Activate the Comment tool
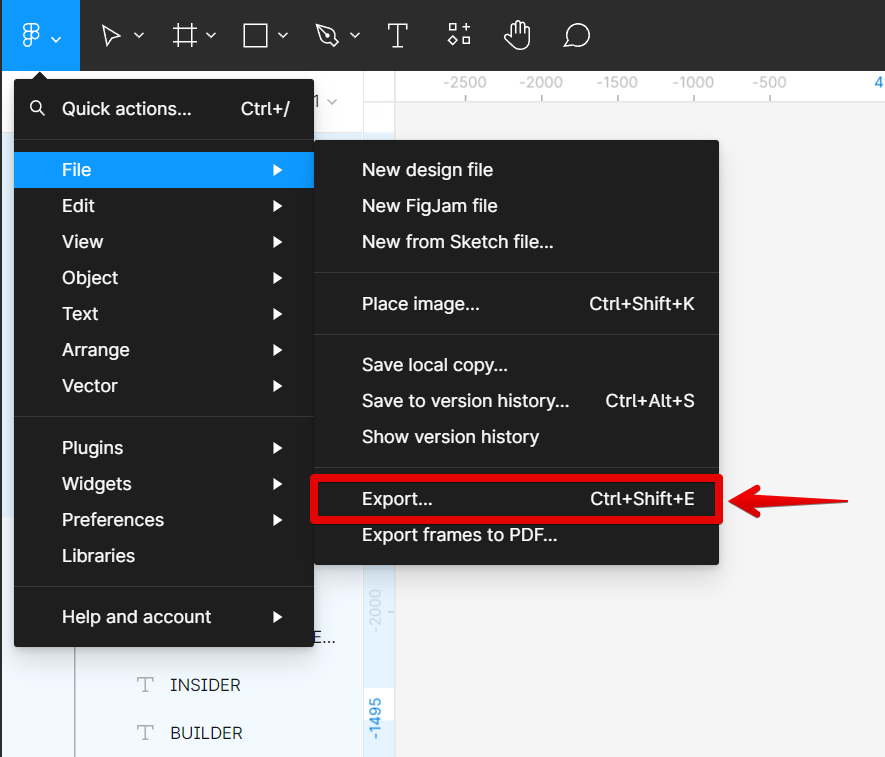The image size is (885, 757). tap(576, 34)
